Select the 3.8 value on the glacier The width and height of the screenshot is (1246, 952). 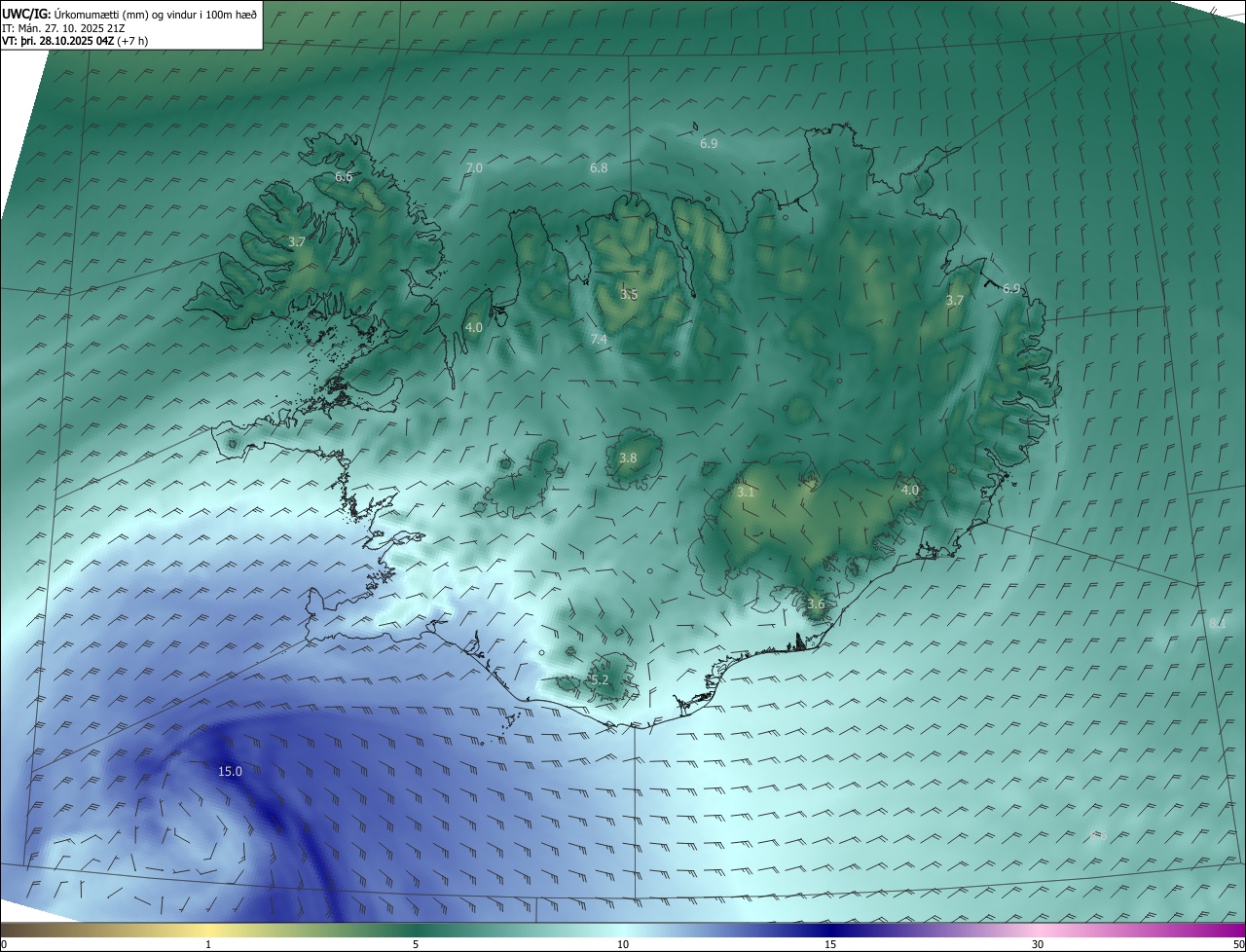tap(628, 458)
